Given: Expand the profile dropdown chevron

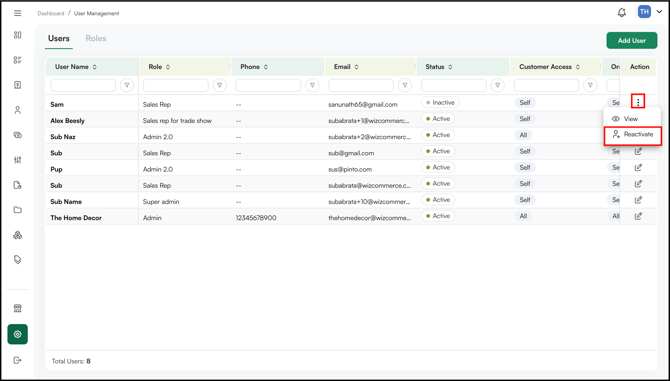Looking at the screenshot, I should (x=659, y=12).
